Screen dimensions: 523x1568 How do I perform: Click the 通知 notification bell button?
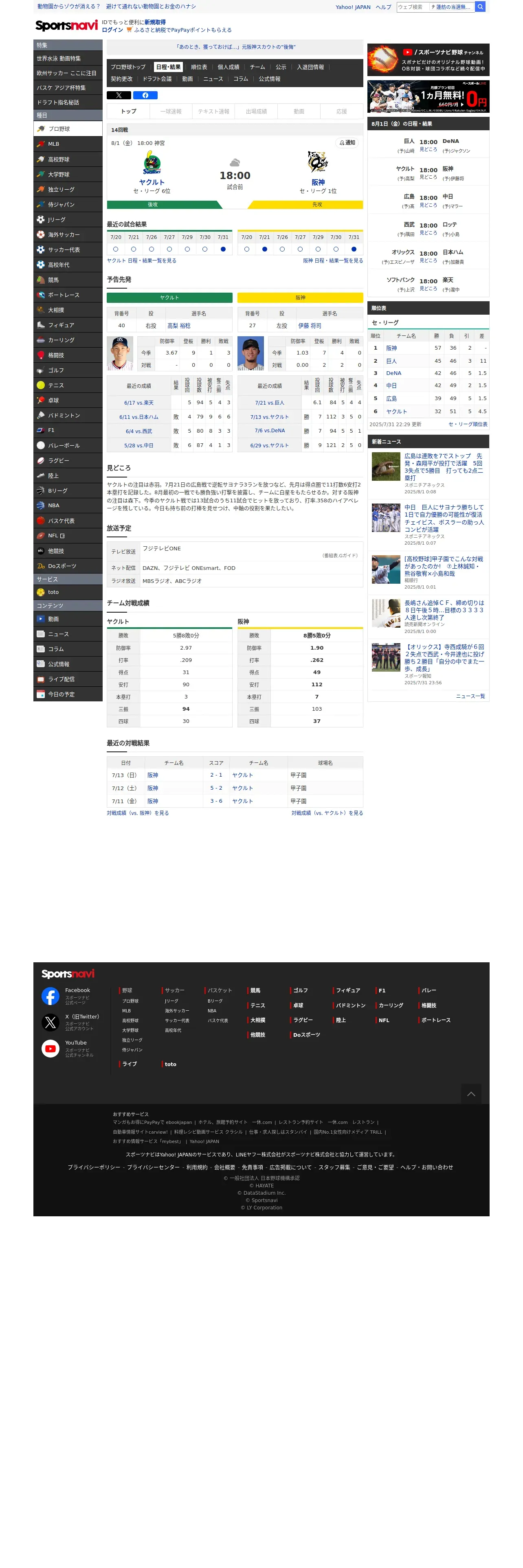pos(347,142)
